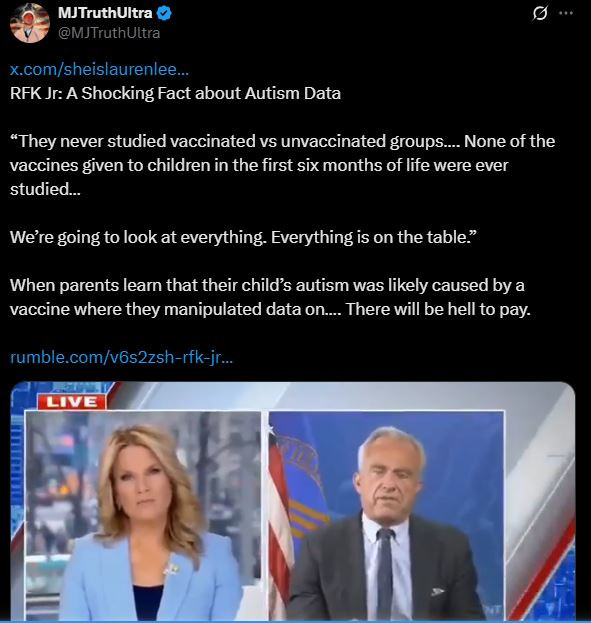The width and height of the screenshot is (591, 623).
Task: Open the three-dot more options menu
Action: pyautogui.click(x=566, y=13)
